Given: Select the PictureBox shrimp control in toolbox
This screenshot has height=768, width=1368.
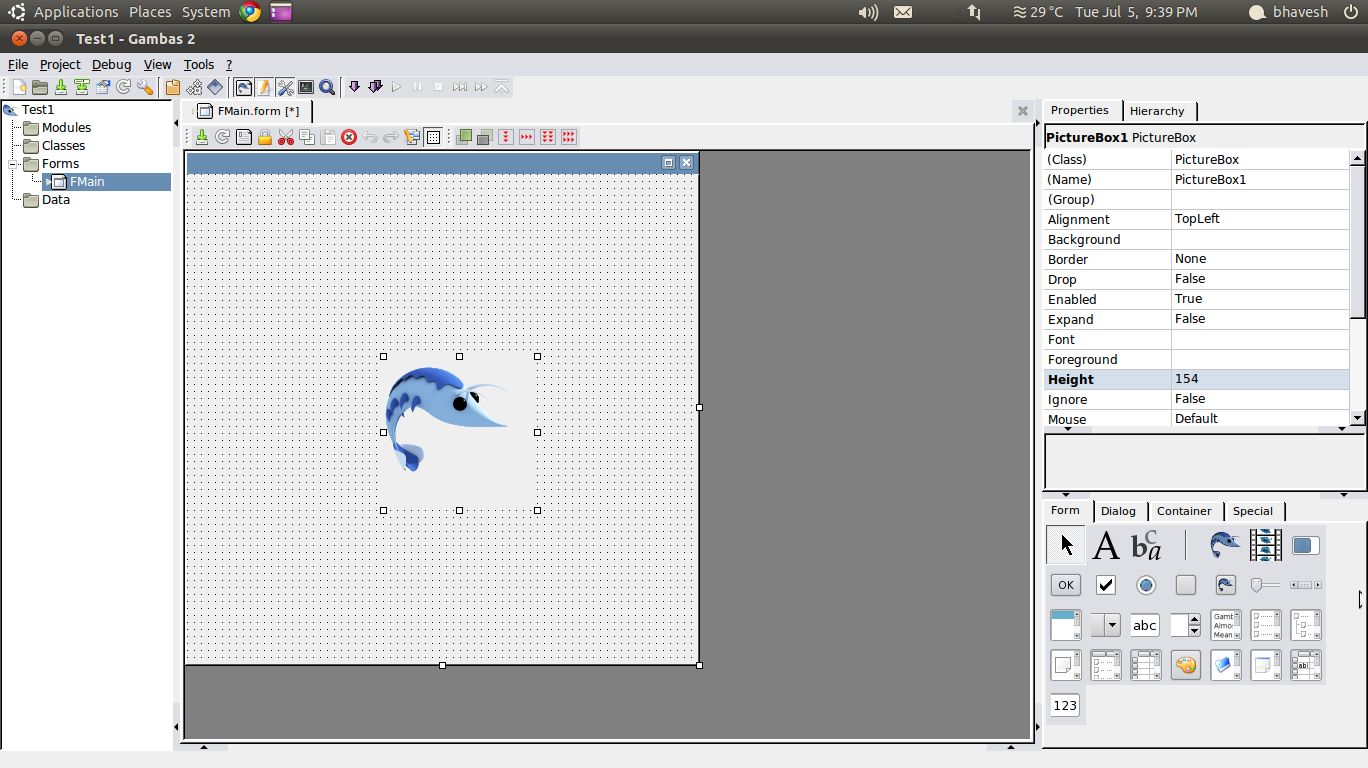Looking at the screenshot, I should [1225, 545].
